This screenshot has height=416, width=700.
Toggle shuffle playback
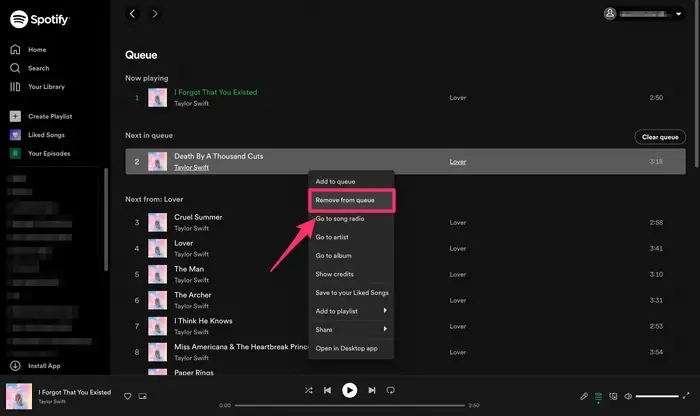point(308,390)
